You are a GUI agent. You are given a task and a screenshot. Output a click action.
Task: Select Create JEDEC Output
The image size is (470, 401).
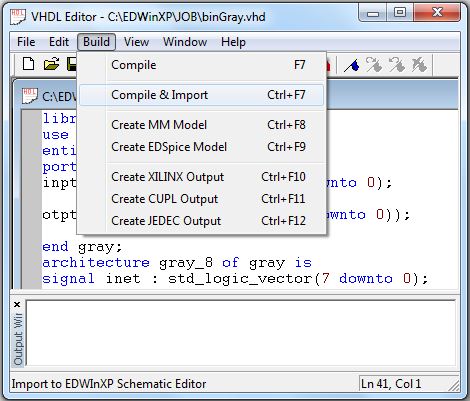pyautogui.click(x=201, y=221)
